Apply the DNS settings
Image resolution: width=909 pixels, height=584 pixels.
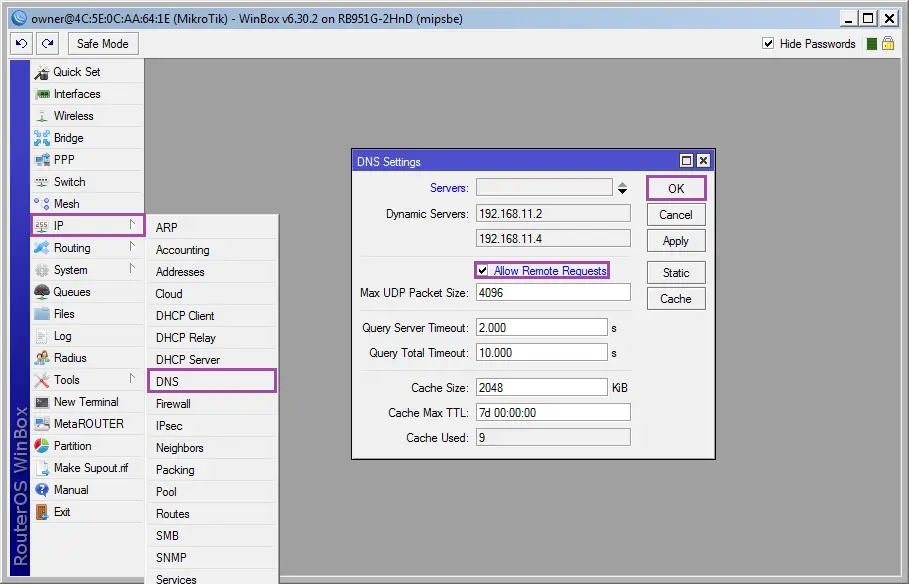676,241
